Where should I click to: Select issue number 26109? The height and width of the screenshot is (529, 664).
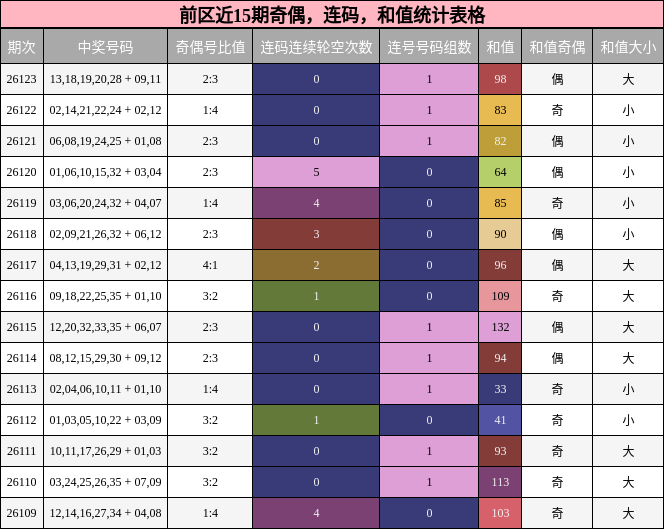[22, 513]
